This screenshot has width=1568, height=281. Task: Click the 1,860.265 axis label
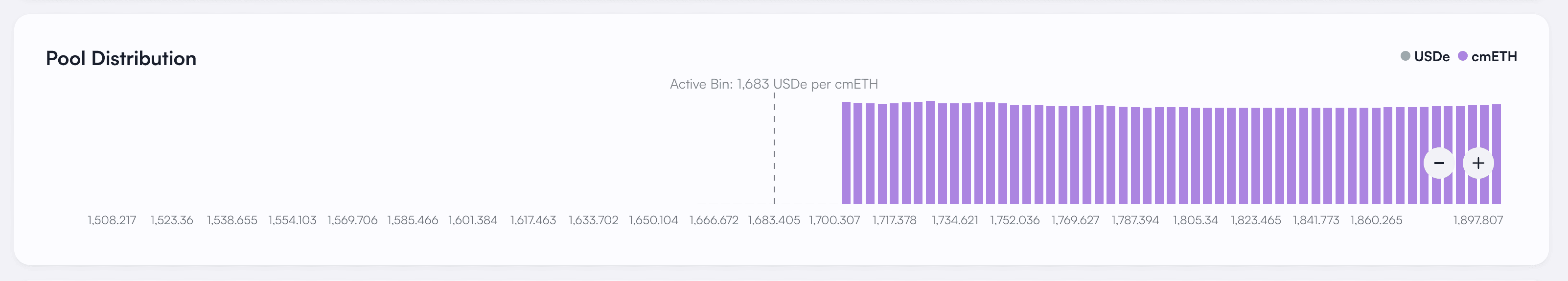(x=1376, y=220)
